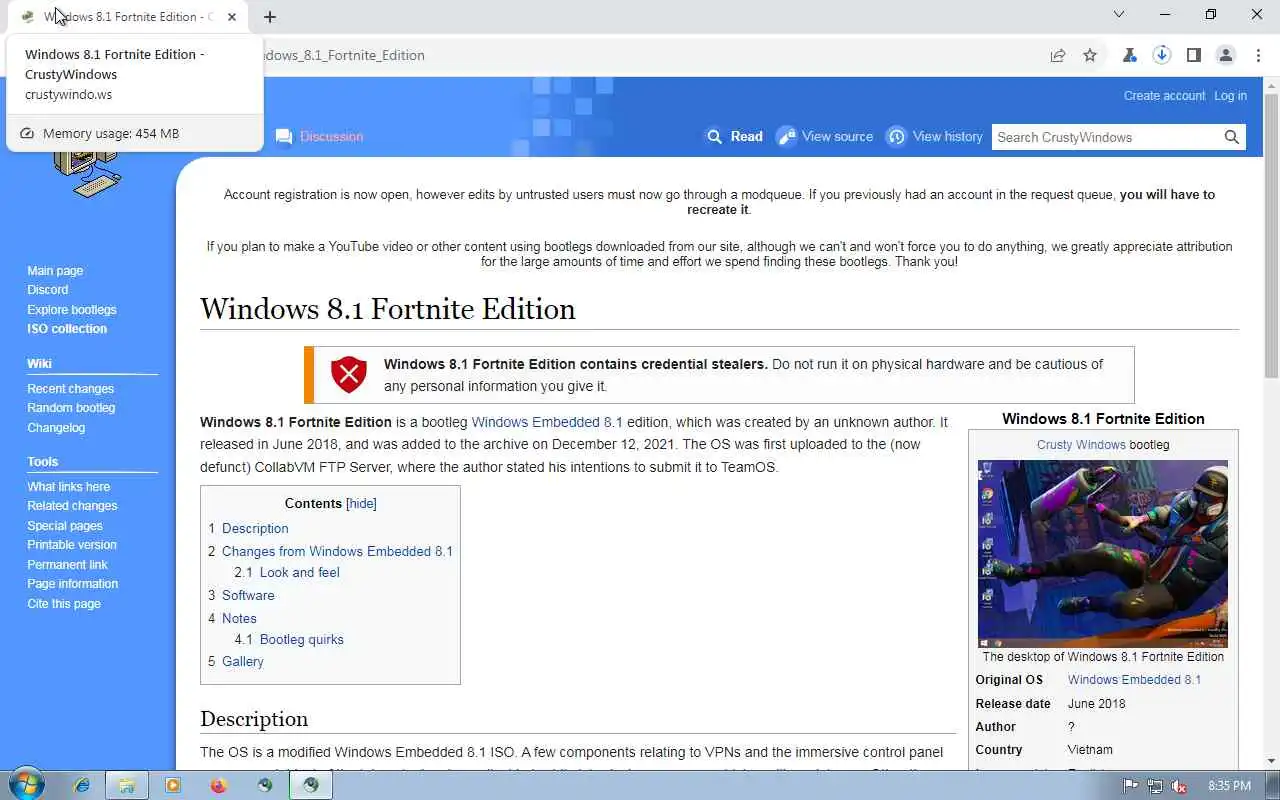Open the tab search chevron

click(1119, 15)
